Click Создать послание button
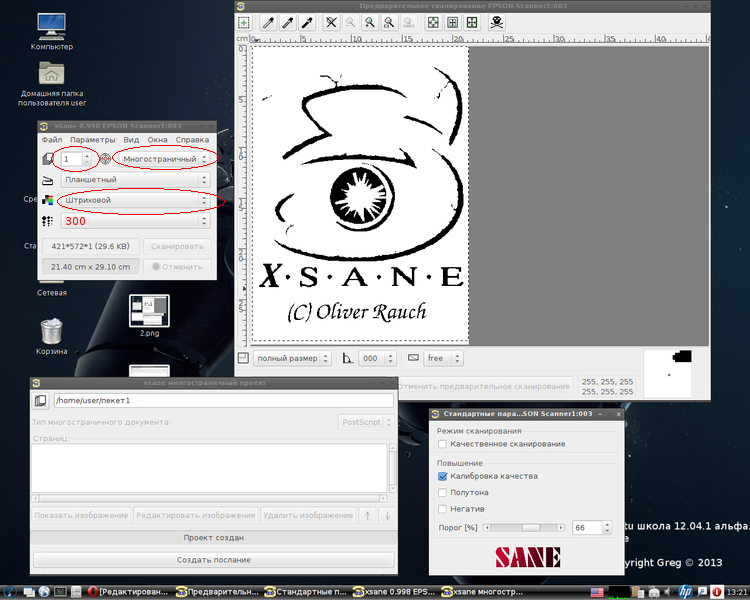Viewport: 750px width, 600px height. [x=213, y=560]
